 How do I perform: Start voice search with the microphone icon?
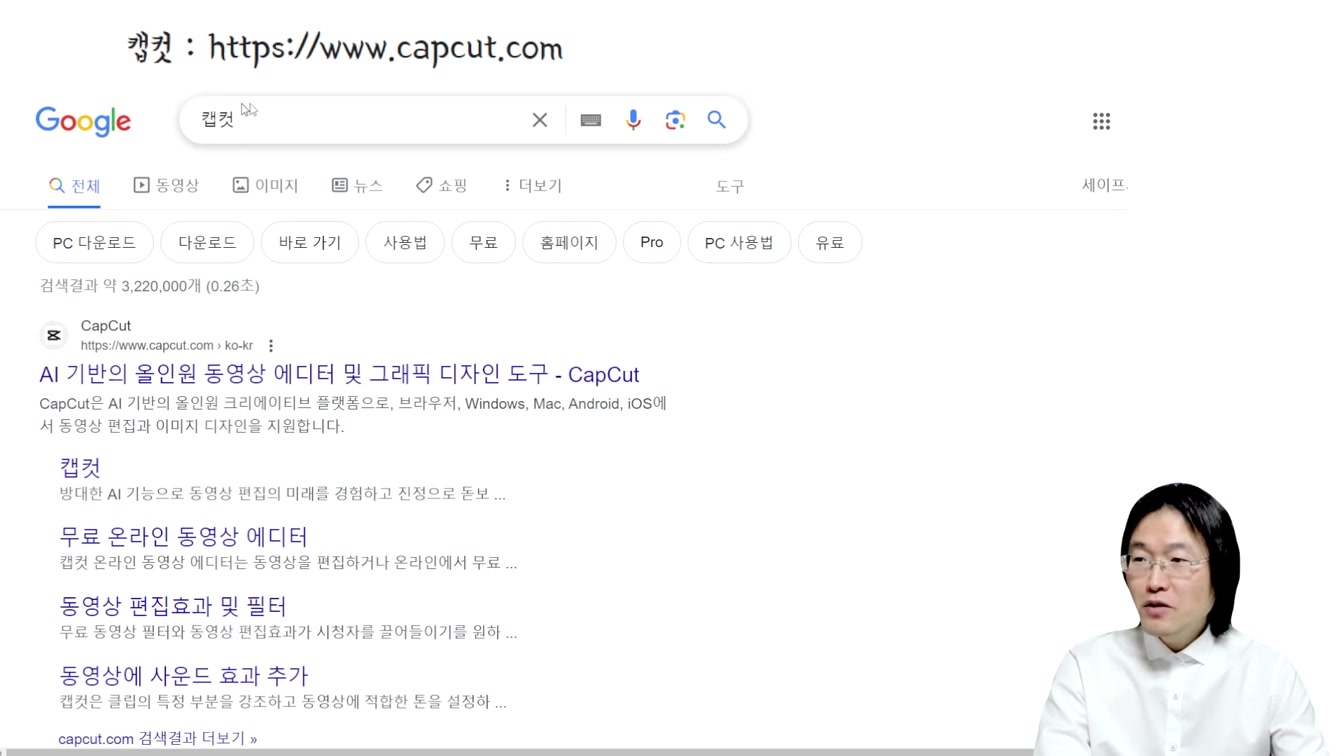633,120
